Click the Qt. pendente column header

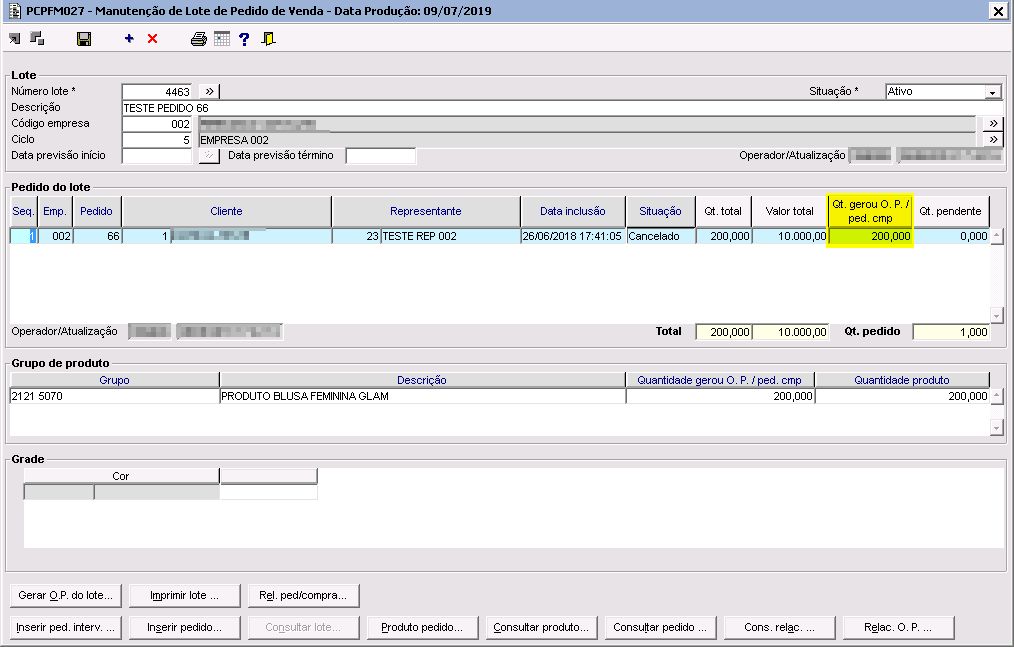tap(951, 211)
